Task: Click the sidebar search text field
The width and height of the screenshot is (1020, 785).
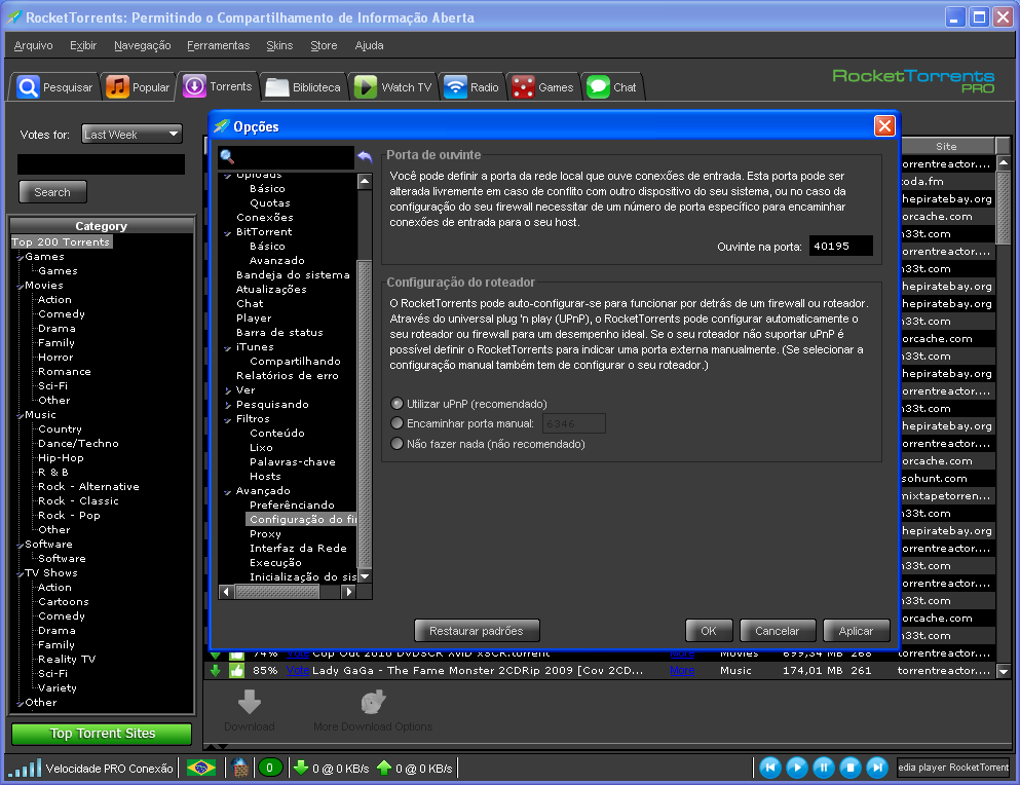Action: pyautogui.click(x=101, y=164)
